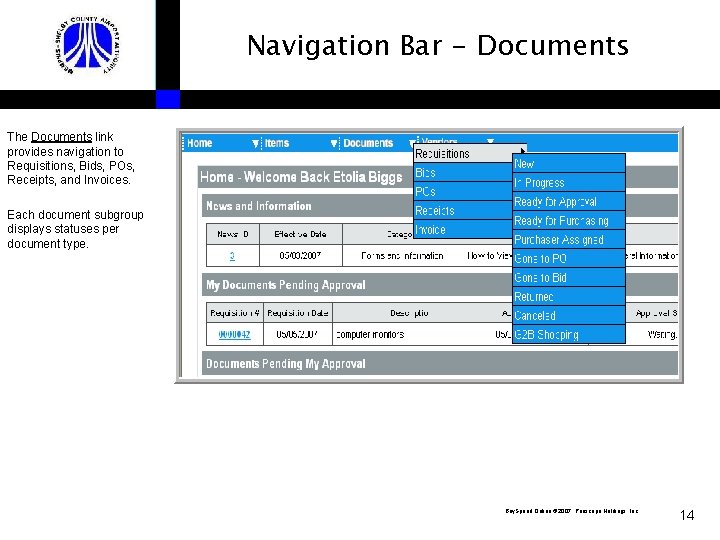
Task: Open the Documents menu in navigation bar
Action: tap(368, 143)
